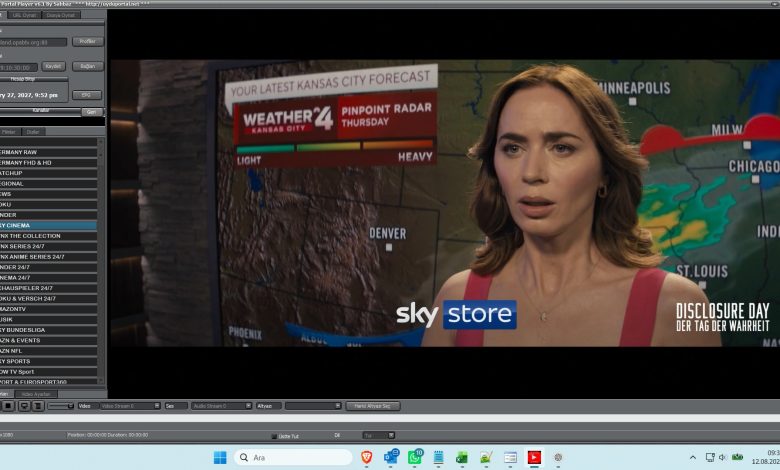Screen dimensions: 780x470
Task: Select the GERMANY FHD & HD category
Action: tap(48, 163)
